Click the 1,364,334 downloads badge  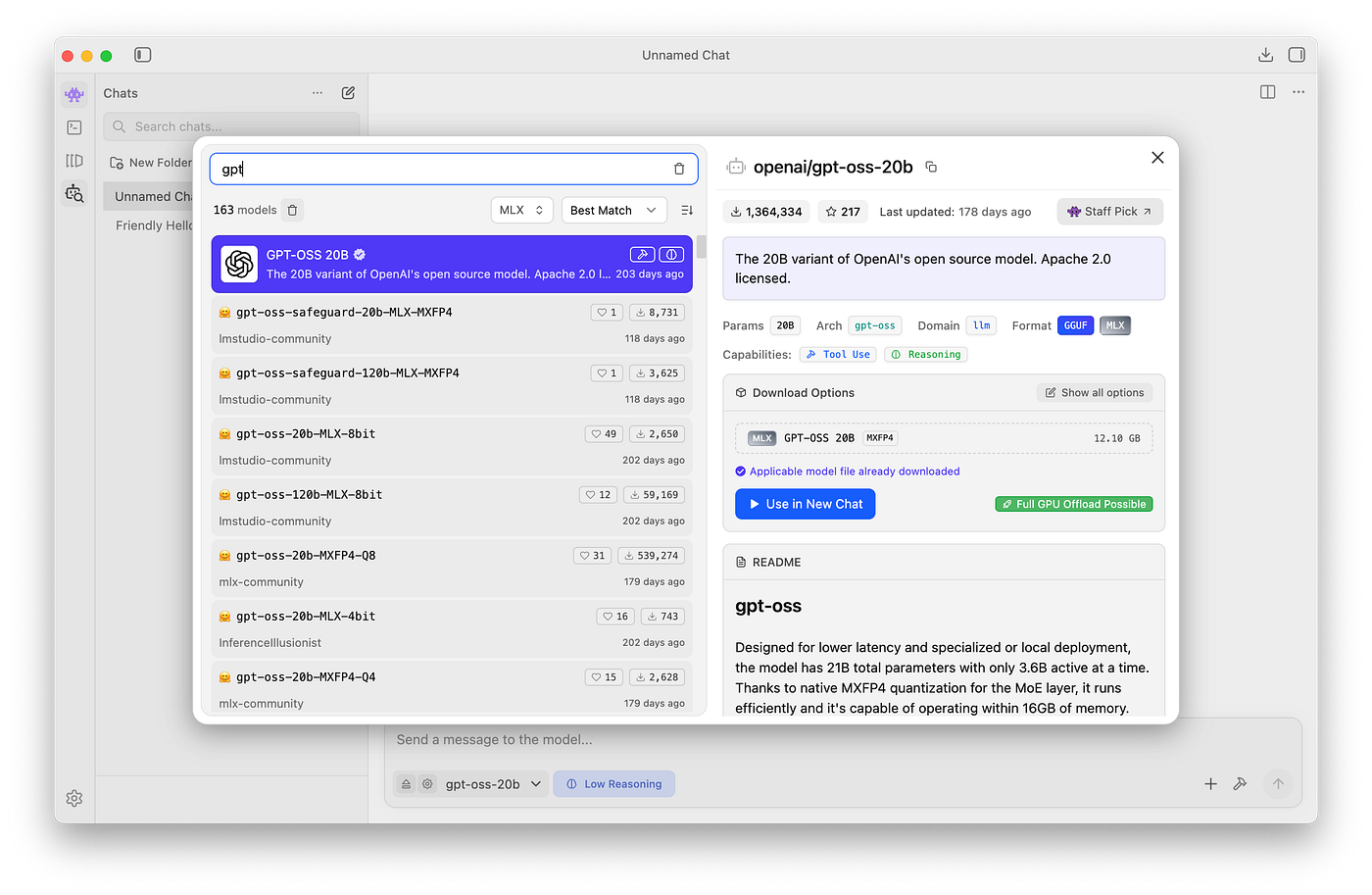click(765, 212)
